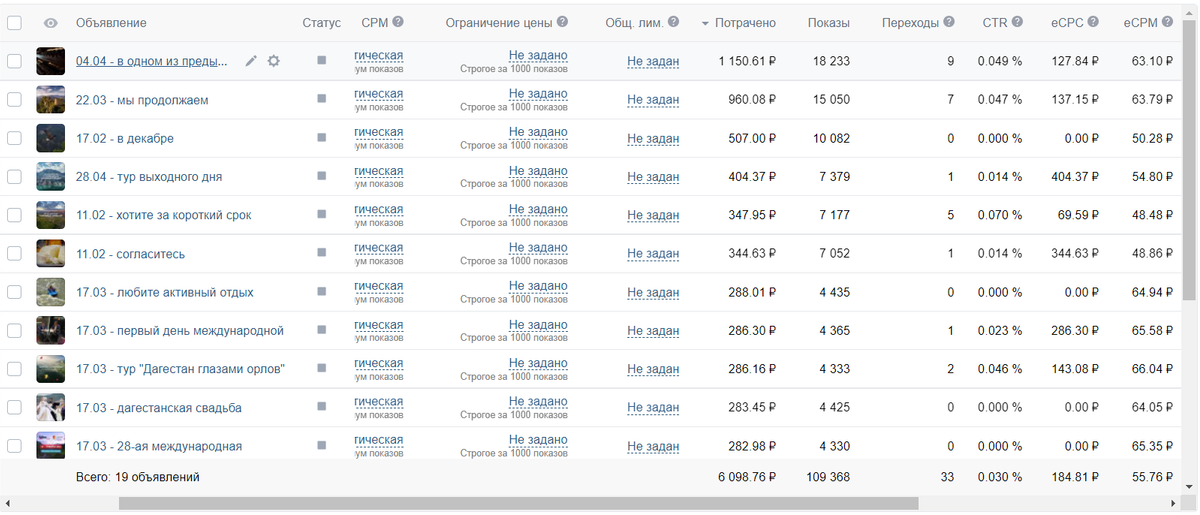This screenshot has height=515, width=1200.
Task: Click status square for Дагестан глазами орлов ad
Action: (321, 369)
